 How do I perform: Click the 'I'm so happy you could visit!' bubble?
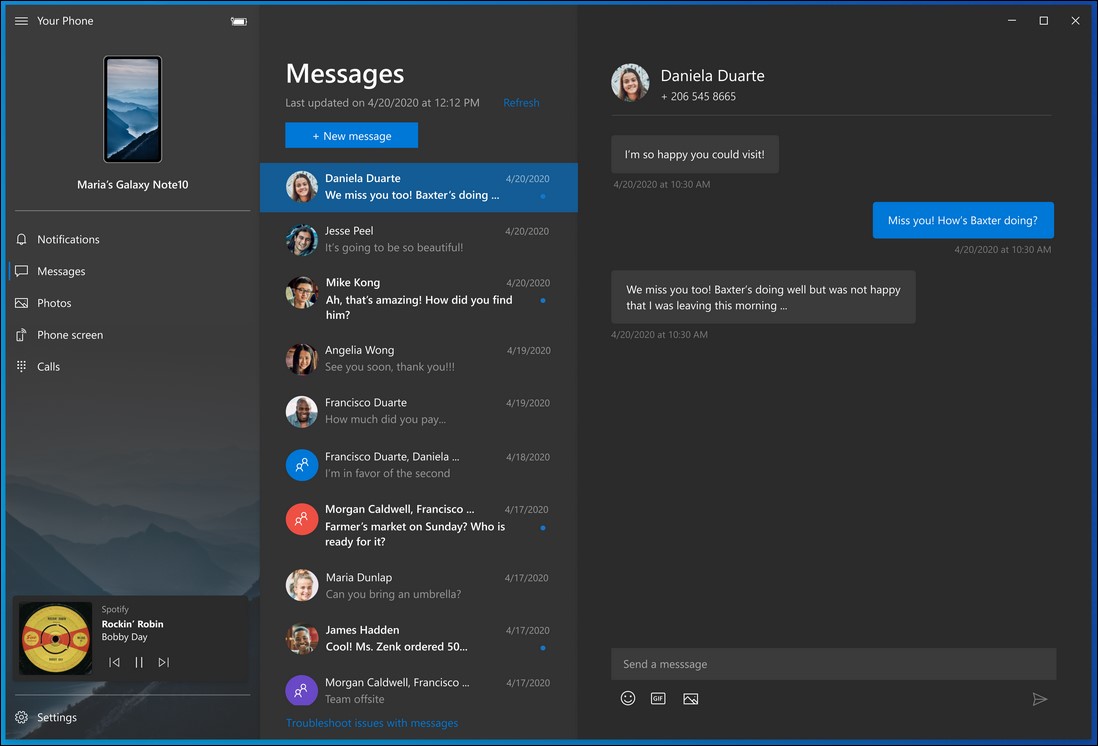[x=695, y=154]
